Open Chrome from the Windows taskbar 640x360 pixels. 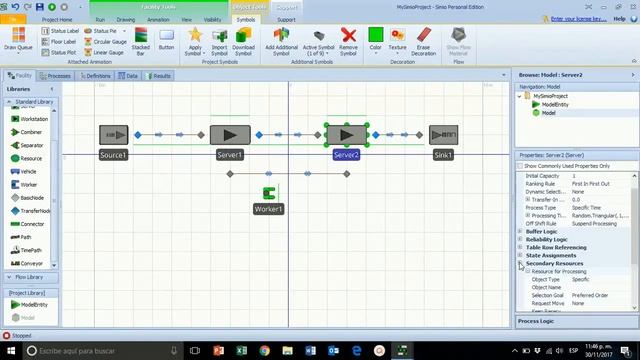tap(264, 351)
